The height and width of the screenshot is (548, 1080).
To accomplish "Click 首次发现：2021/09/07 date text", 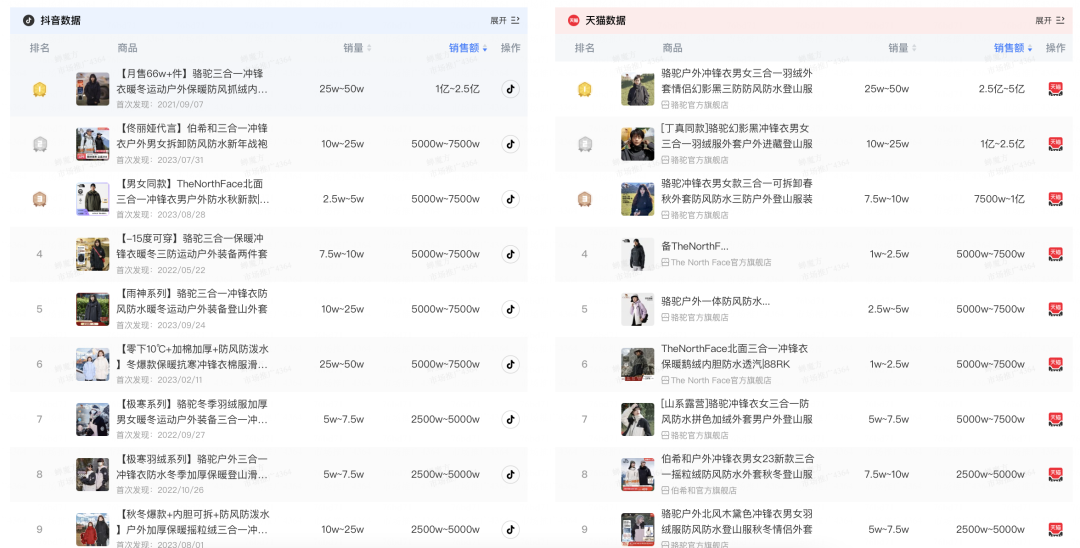I will 160,105.
